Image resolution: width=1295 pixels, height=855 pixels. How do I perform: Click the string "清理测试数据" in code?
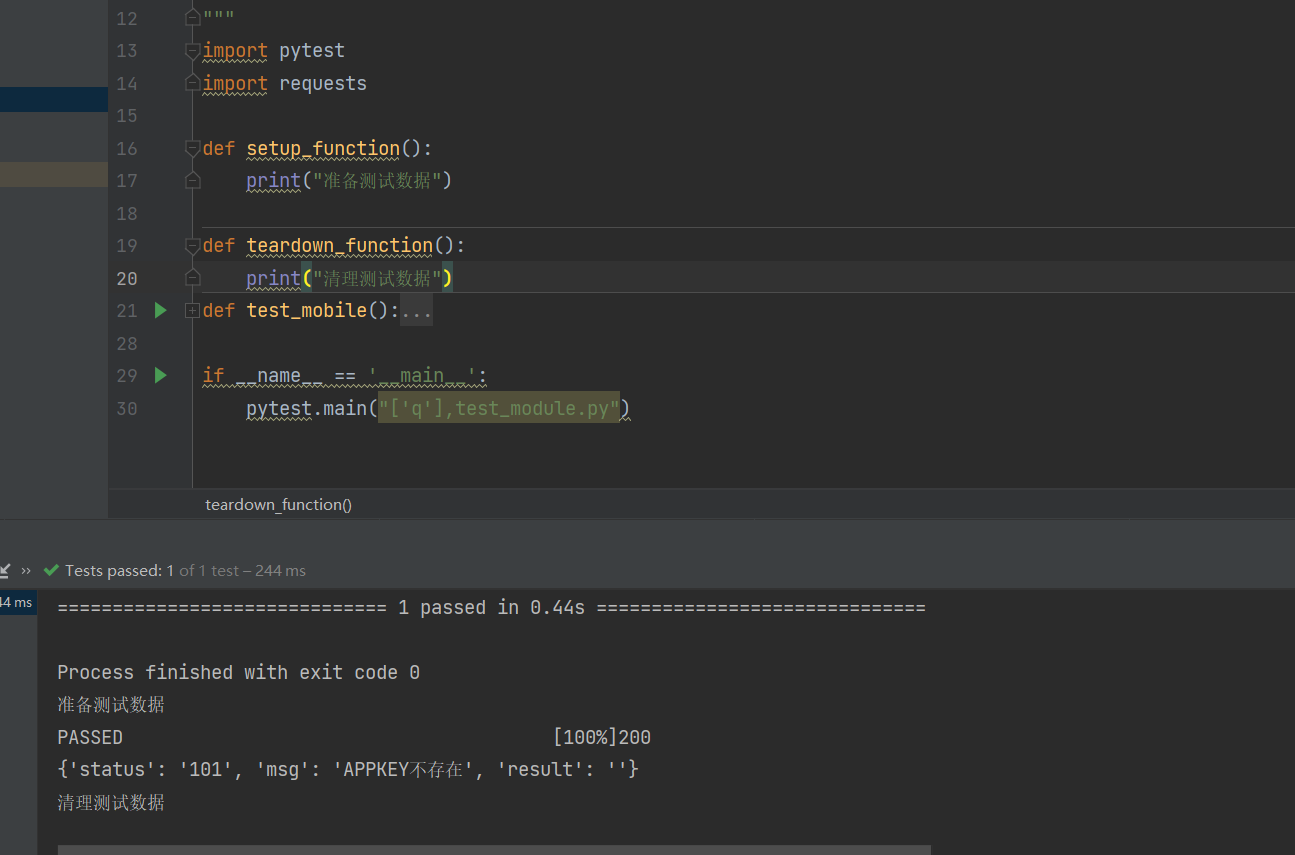377,278
